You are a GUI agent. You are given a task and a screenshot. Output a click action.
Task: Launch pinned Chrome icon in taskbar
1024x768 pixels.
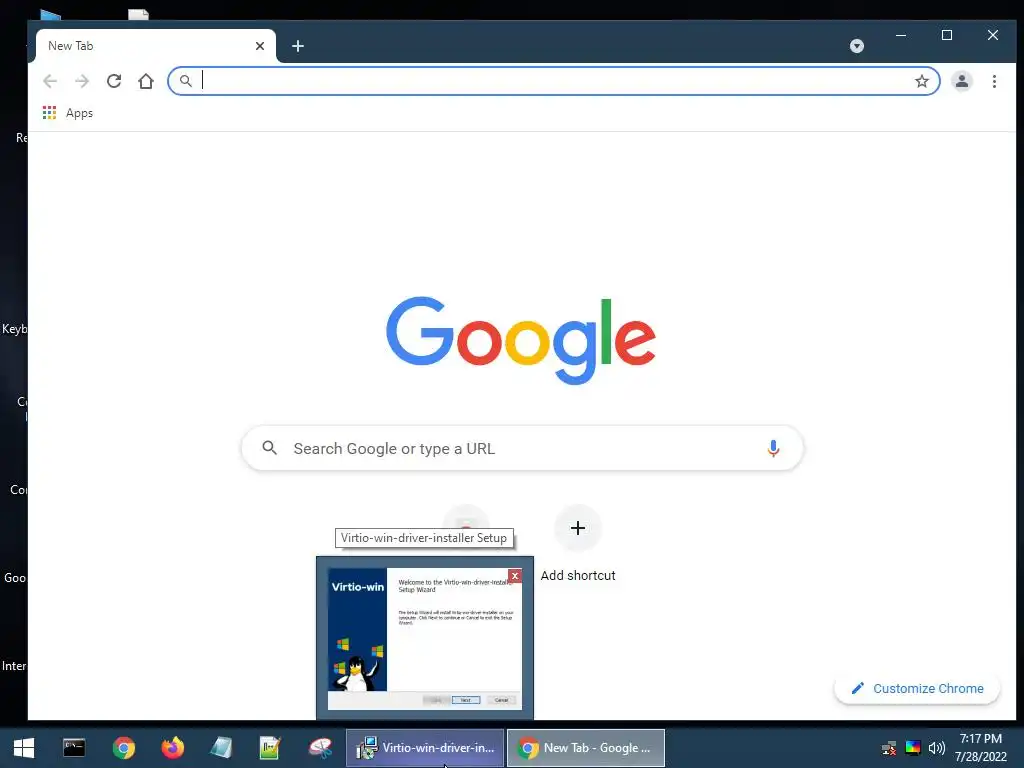[x=123, y=748]
